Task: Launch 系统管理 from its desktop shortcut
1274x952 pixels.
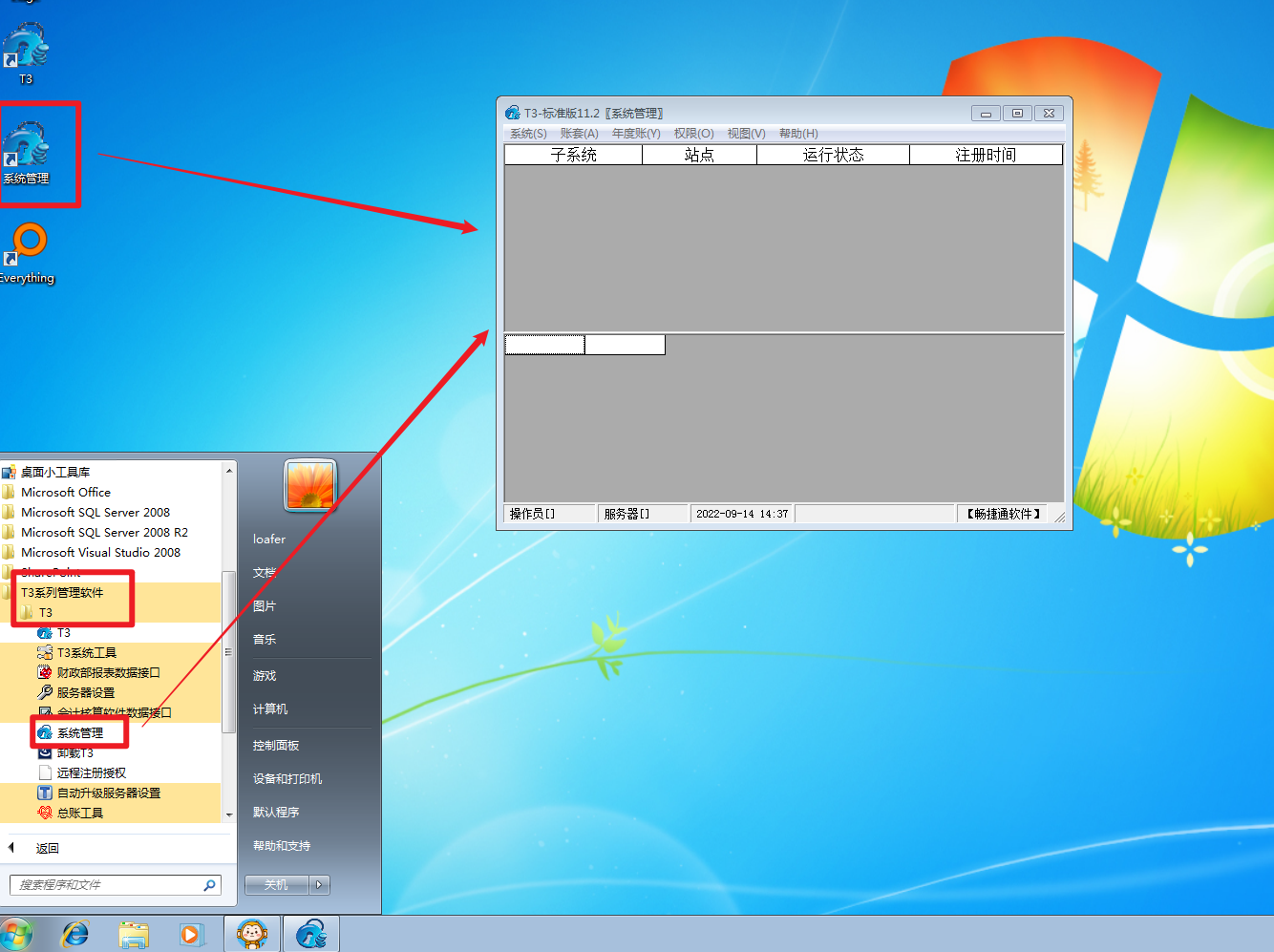Action: click(x=27, y=153)
